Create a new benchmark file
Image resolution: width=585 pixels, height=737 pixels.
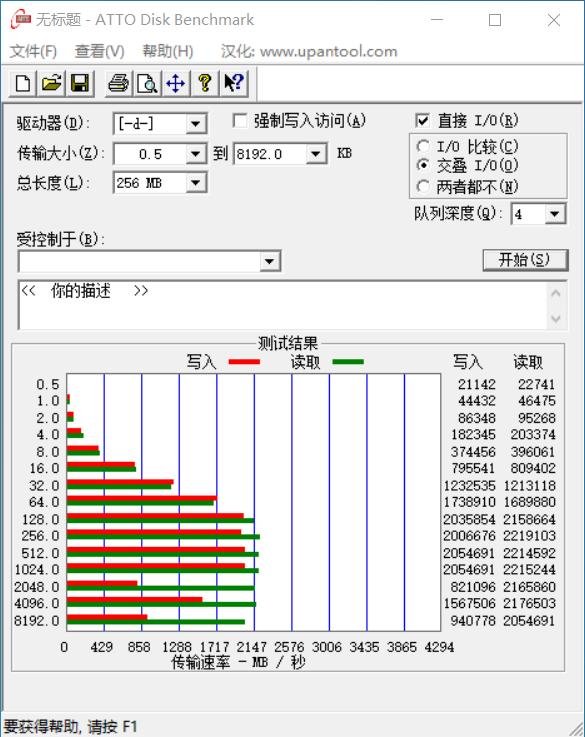(23, 84)
